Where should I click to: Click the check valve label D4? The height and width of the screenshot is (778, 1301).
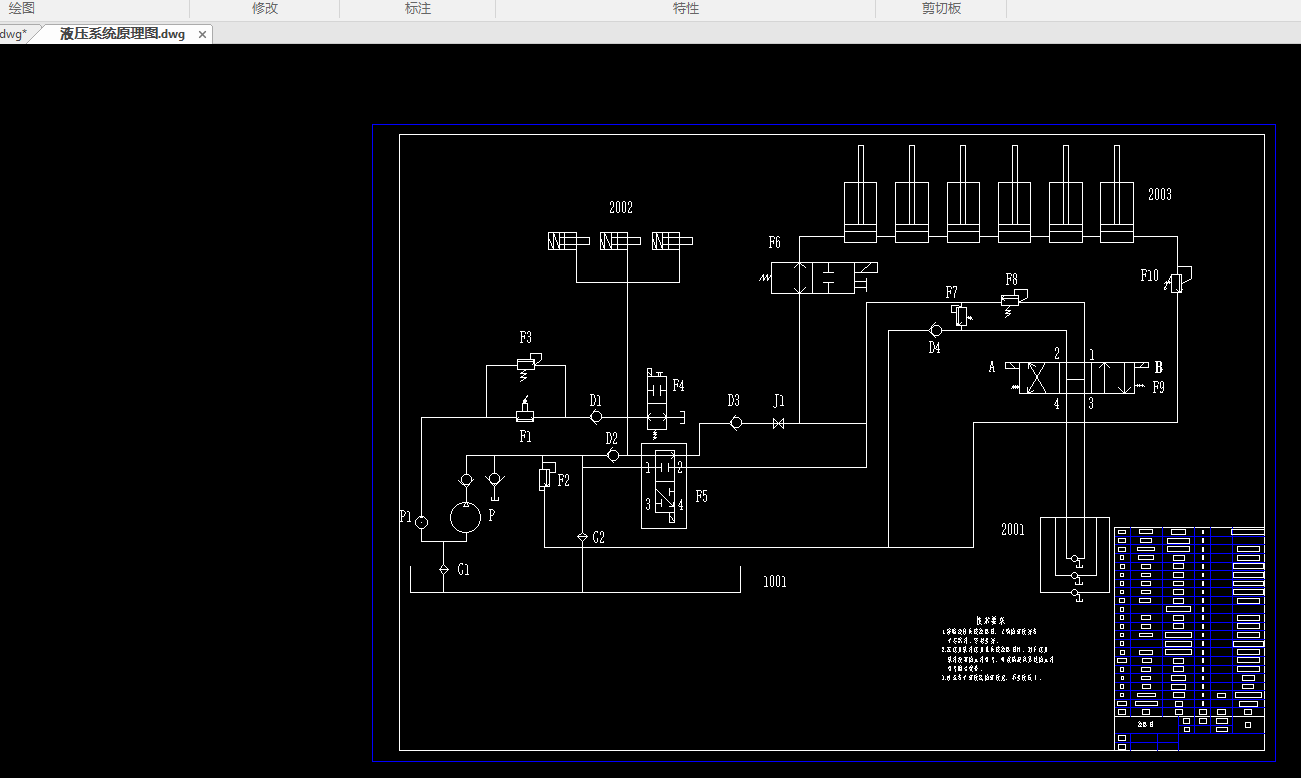point(934,348)
